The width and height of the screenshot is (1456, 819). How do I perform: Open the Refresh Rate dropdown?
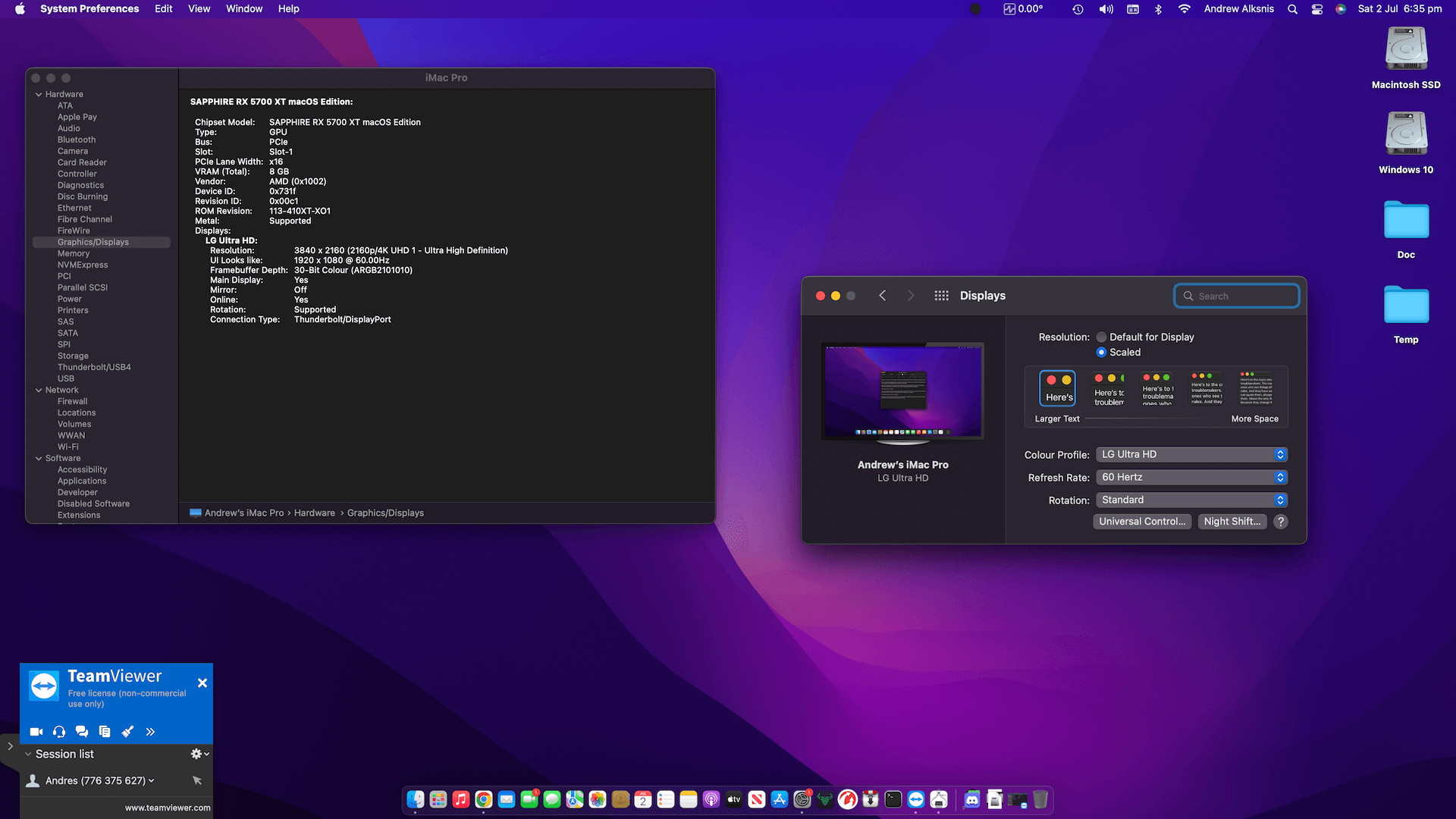1191,477
